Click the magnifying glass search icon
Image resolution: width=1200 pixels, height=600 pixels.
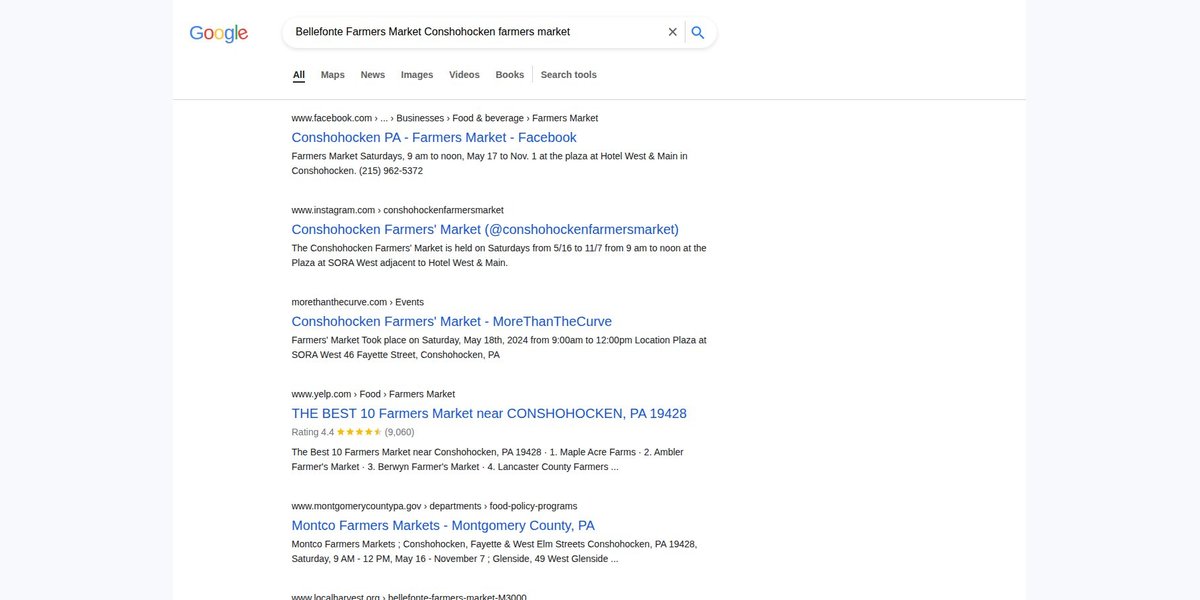698,32
